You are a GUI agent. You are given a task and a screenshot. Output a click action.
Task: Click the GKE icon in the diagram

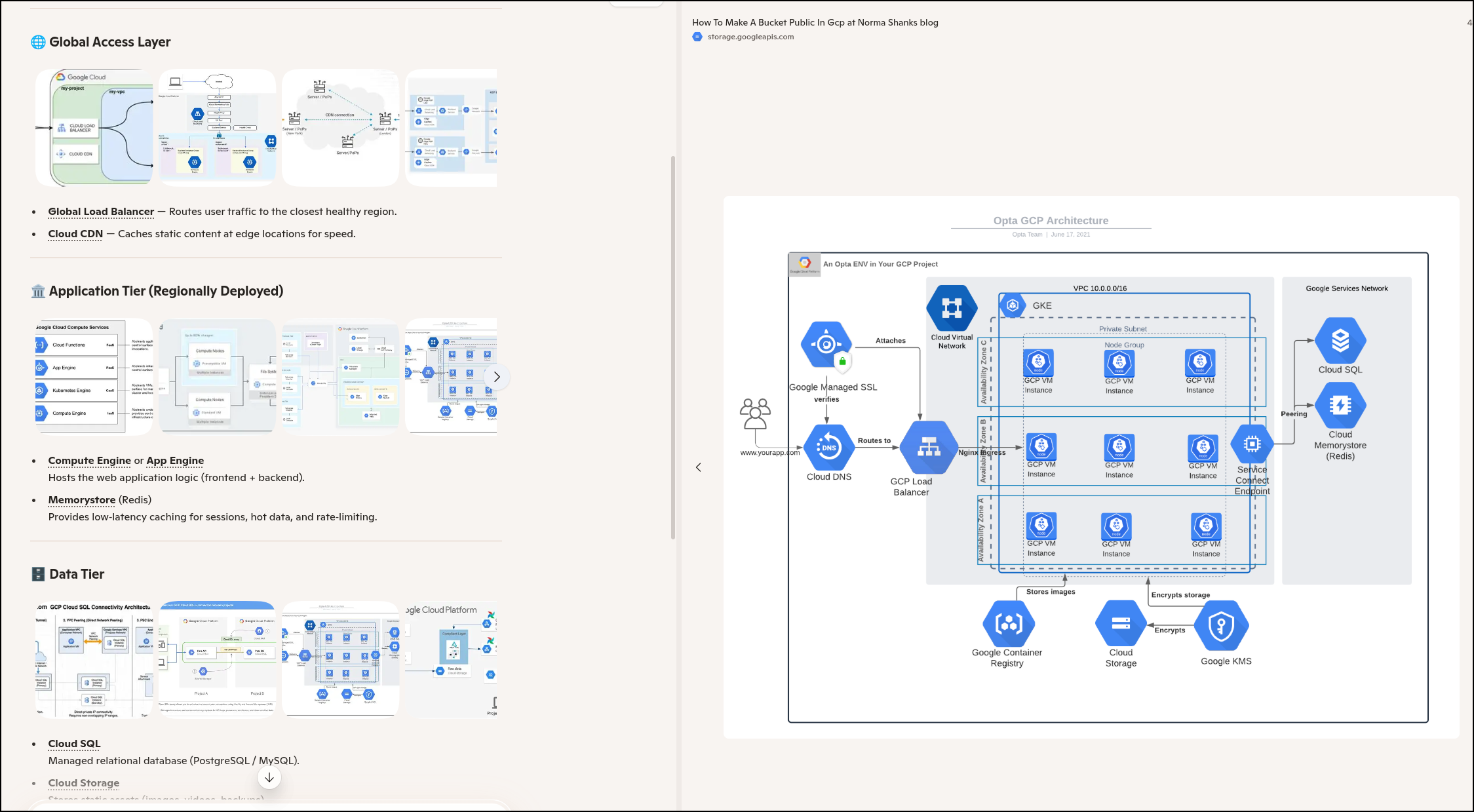[x=1013, y=305]
